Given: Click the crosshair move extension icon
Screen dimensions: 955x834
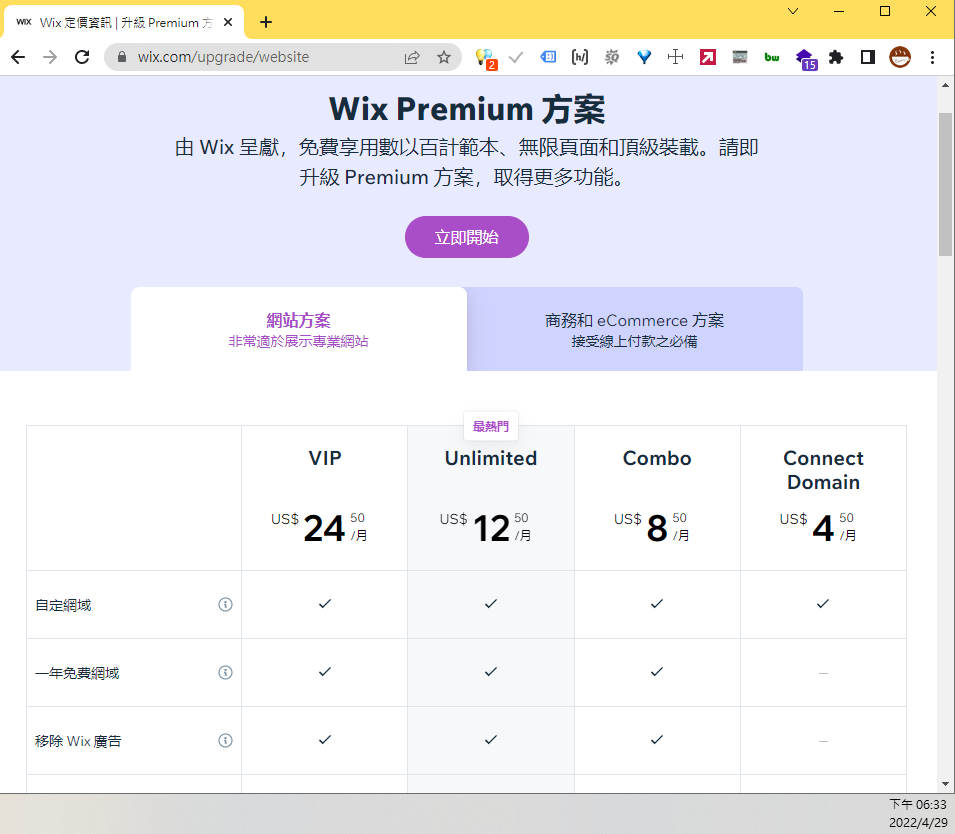Looking at the screenshot, I should tap(675, 57).
